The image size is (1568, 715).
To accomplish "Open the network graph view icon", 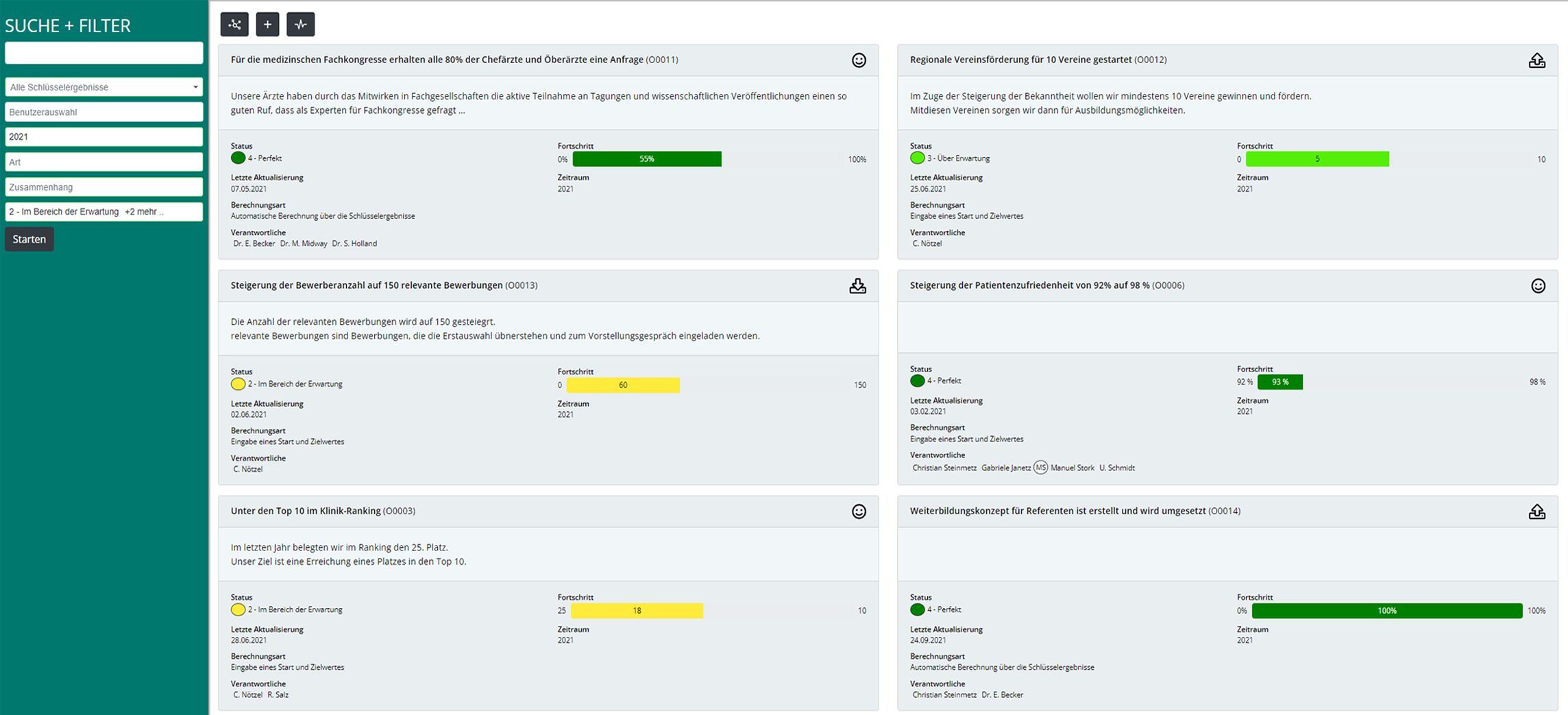I will [x=234, y=25].
